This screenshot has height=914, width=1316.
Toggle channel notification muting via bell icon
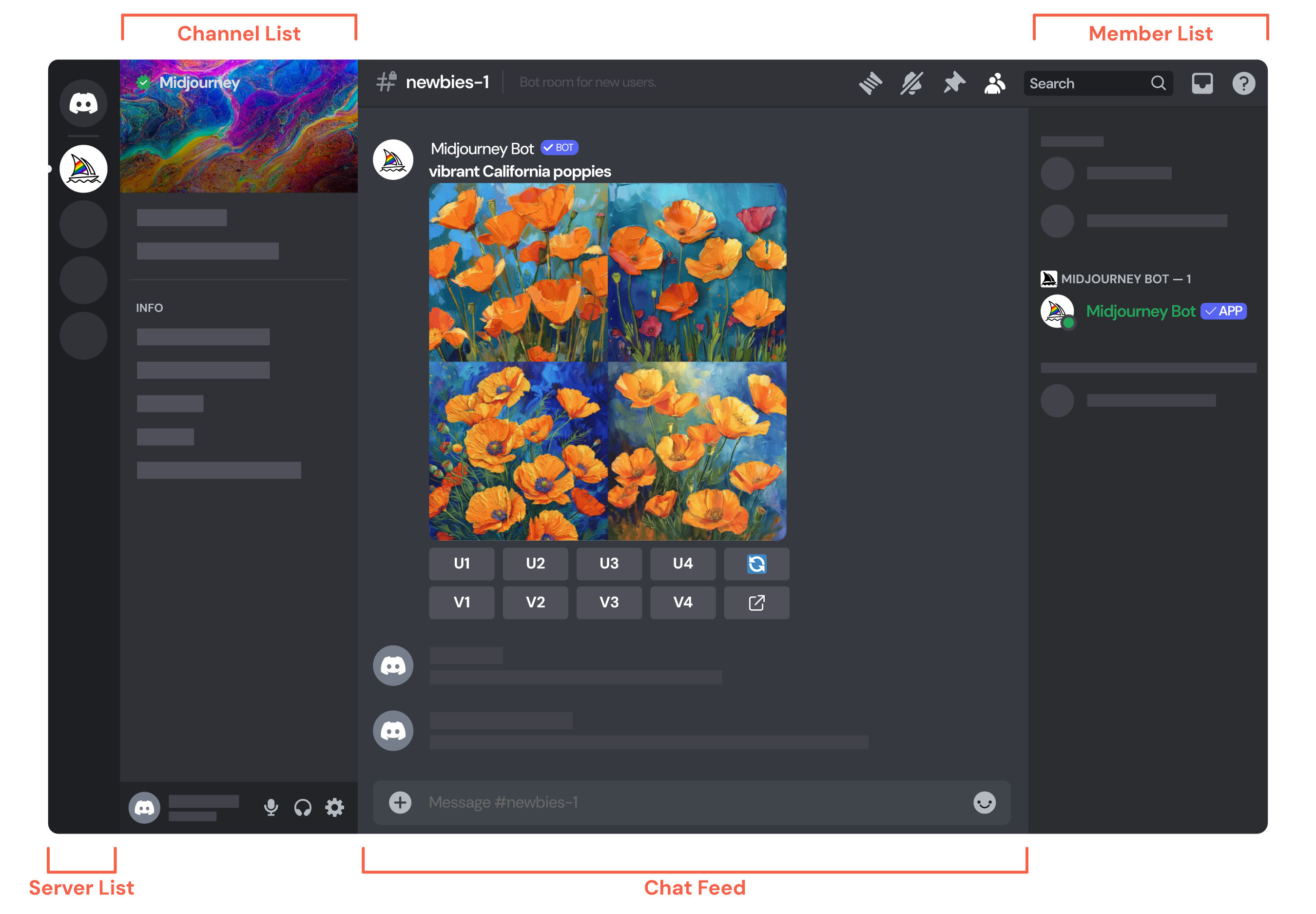point(911,83)
